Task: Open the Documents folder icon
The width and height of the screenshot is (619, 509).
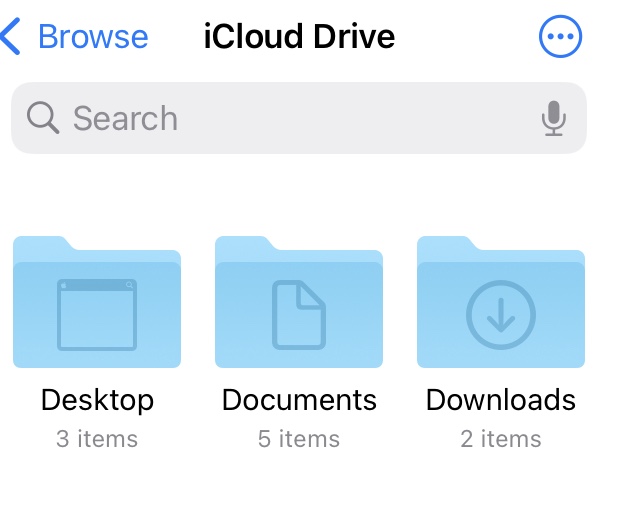Action: pyautogui.click(x=299, y=302)
